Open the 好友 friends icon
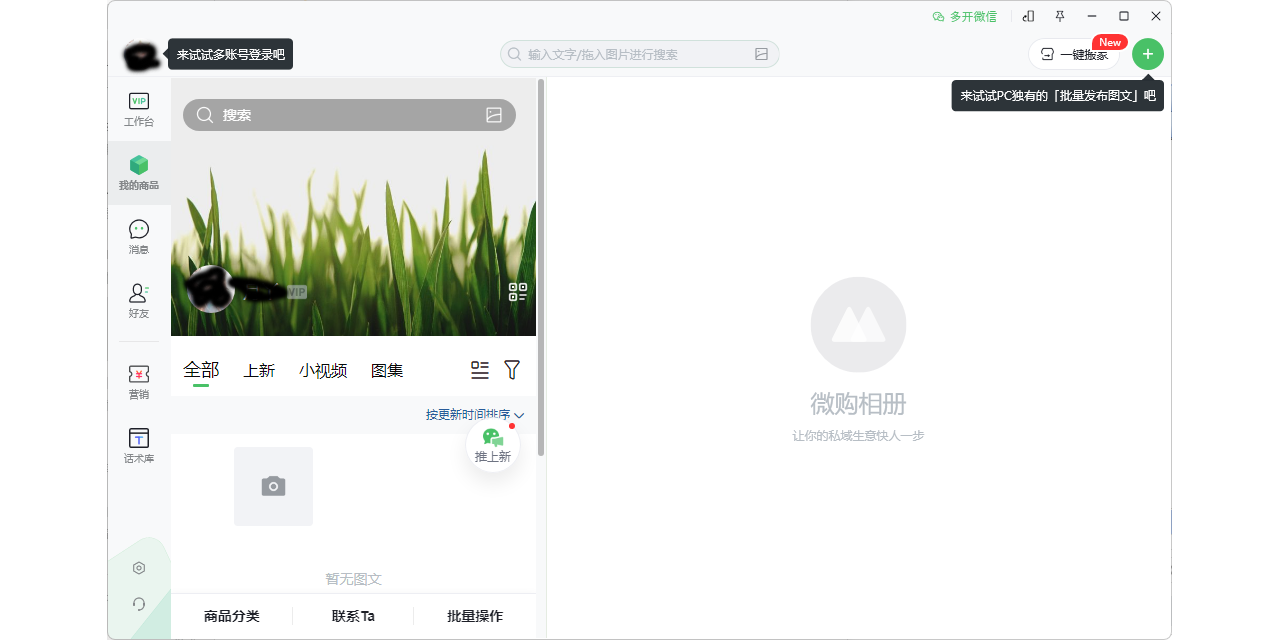The width and height of the screenshot is (1280, 640). 139,301
